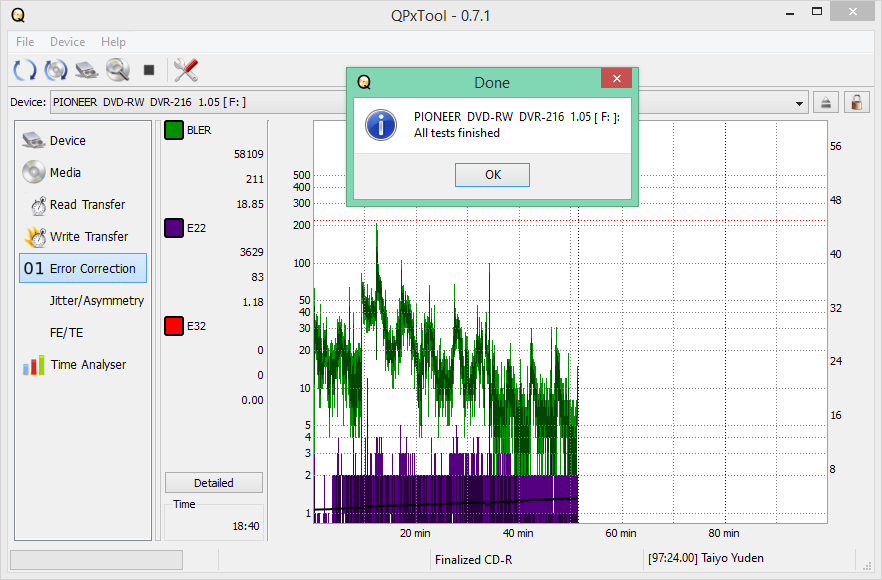Open the File menu
Viewport: 882px width, 580px height.
pos(25,42)
